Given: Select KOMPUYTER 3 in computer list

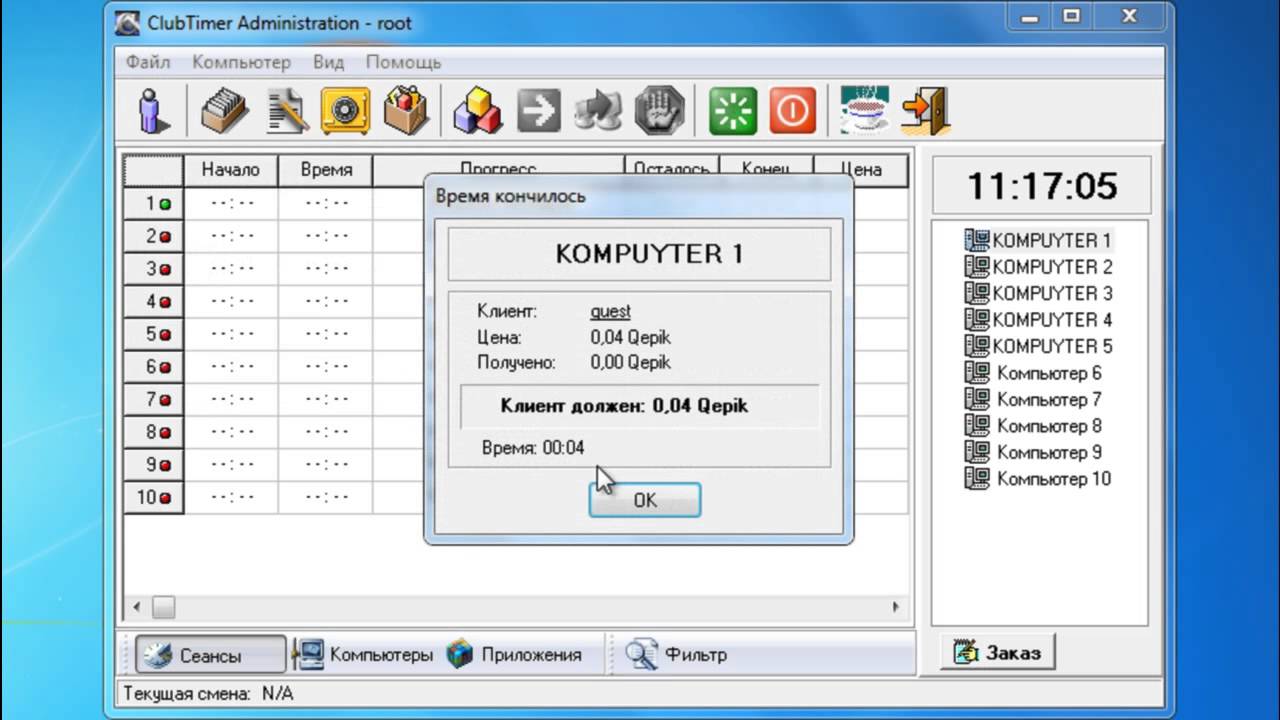Looking at the screenshot, I should 1038,293.
